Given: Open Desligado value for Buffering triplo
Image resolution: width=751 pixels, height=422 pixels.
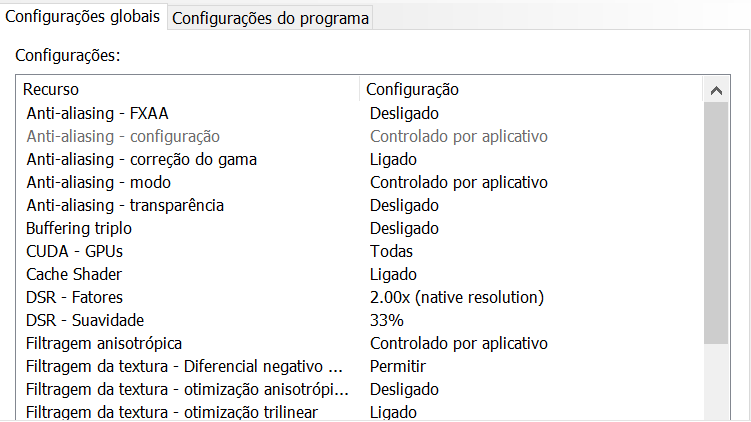Looking at the screenshot, I should click(404, 228).
